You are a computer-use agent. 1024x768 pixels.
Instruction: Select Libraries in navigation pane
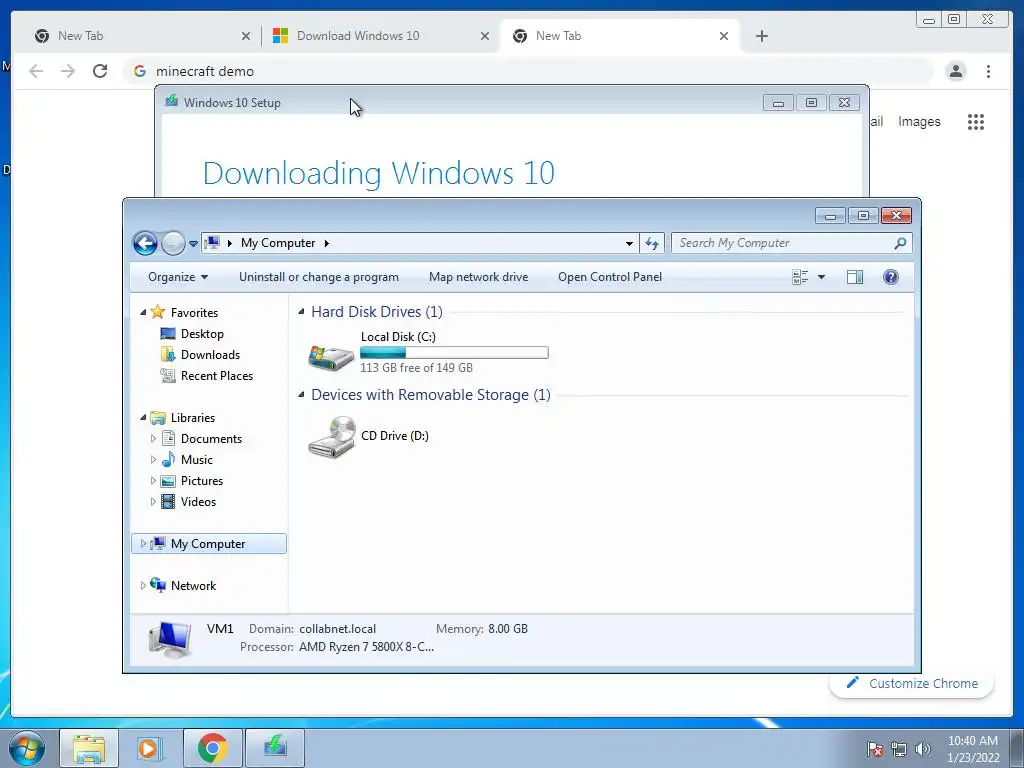(193, 418)
